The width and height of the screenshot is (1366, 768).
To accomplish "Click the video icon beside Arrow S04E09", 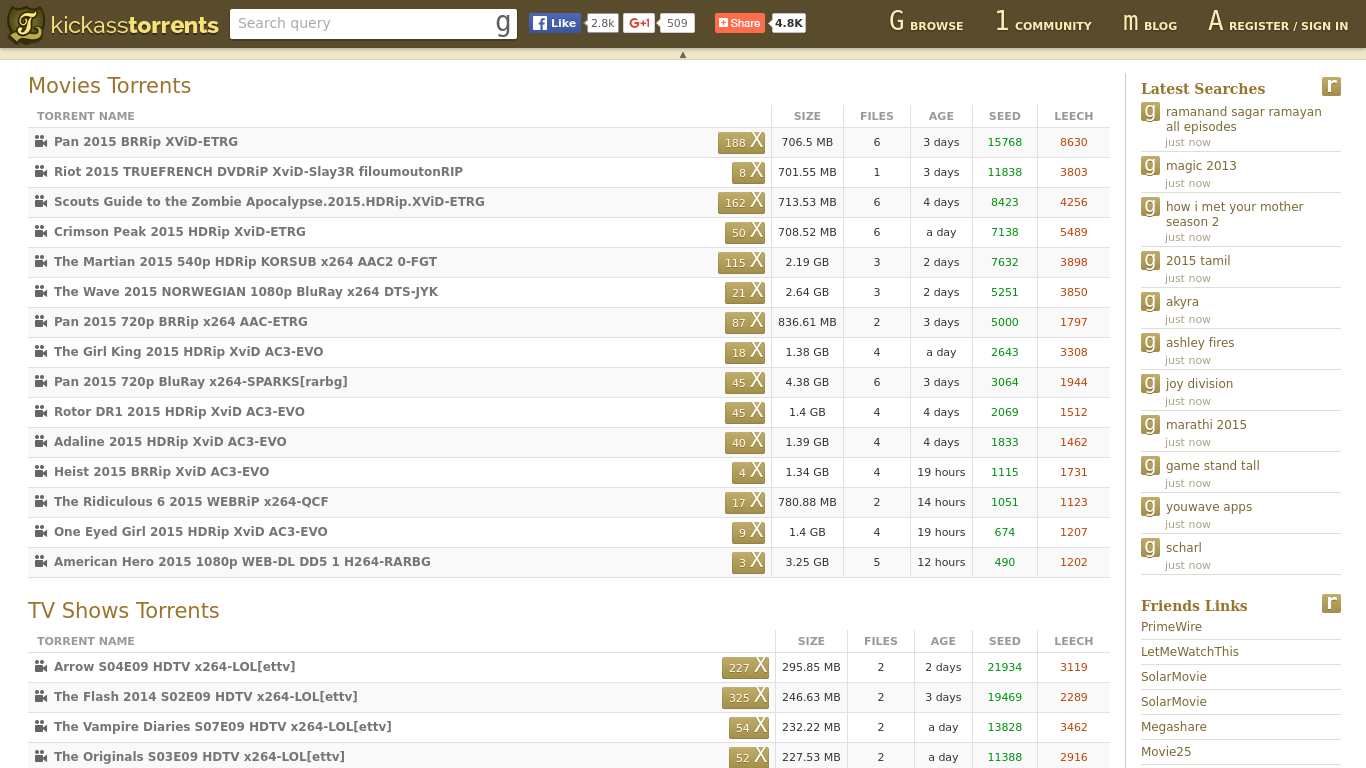I will pyautogui.click(x=41, y=667).
